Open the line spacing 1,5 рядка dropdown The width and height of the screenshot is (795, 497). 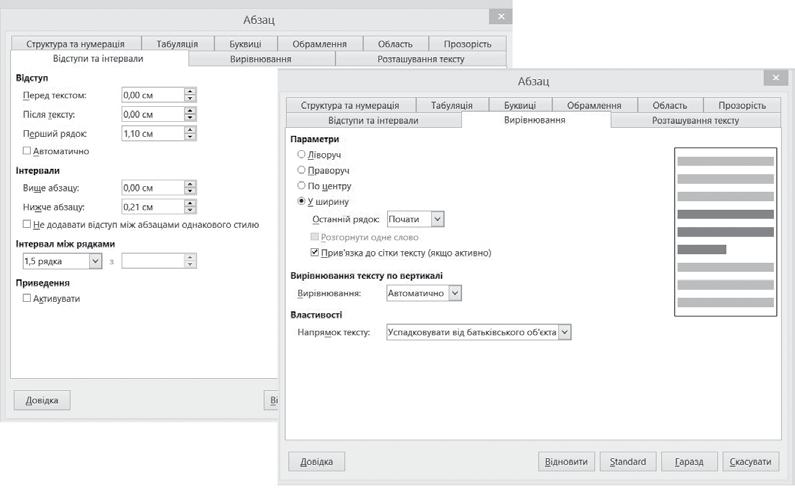click(95, 261)
